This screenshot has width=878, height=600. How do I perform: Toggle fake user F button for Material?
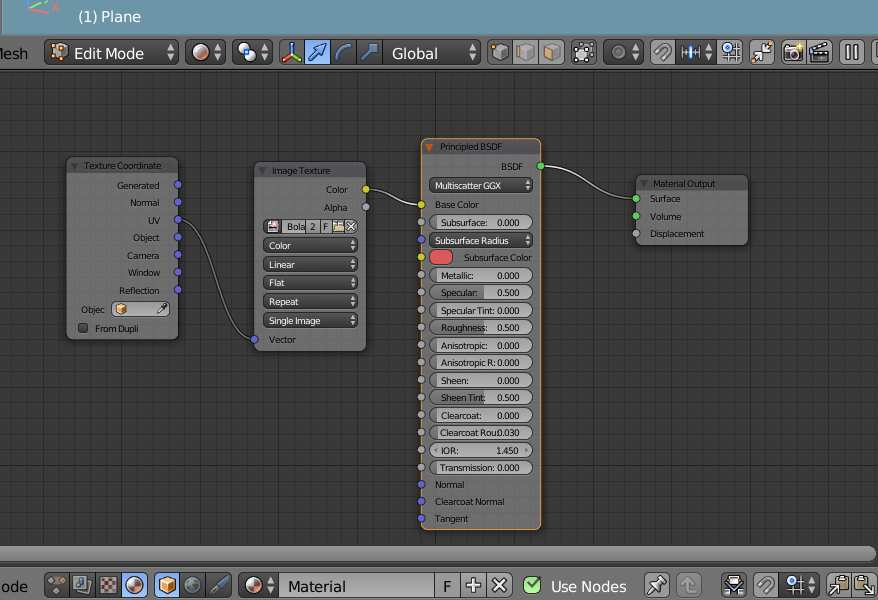coord(447,585)
